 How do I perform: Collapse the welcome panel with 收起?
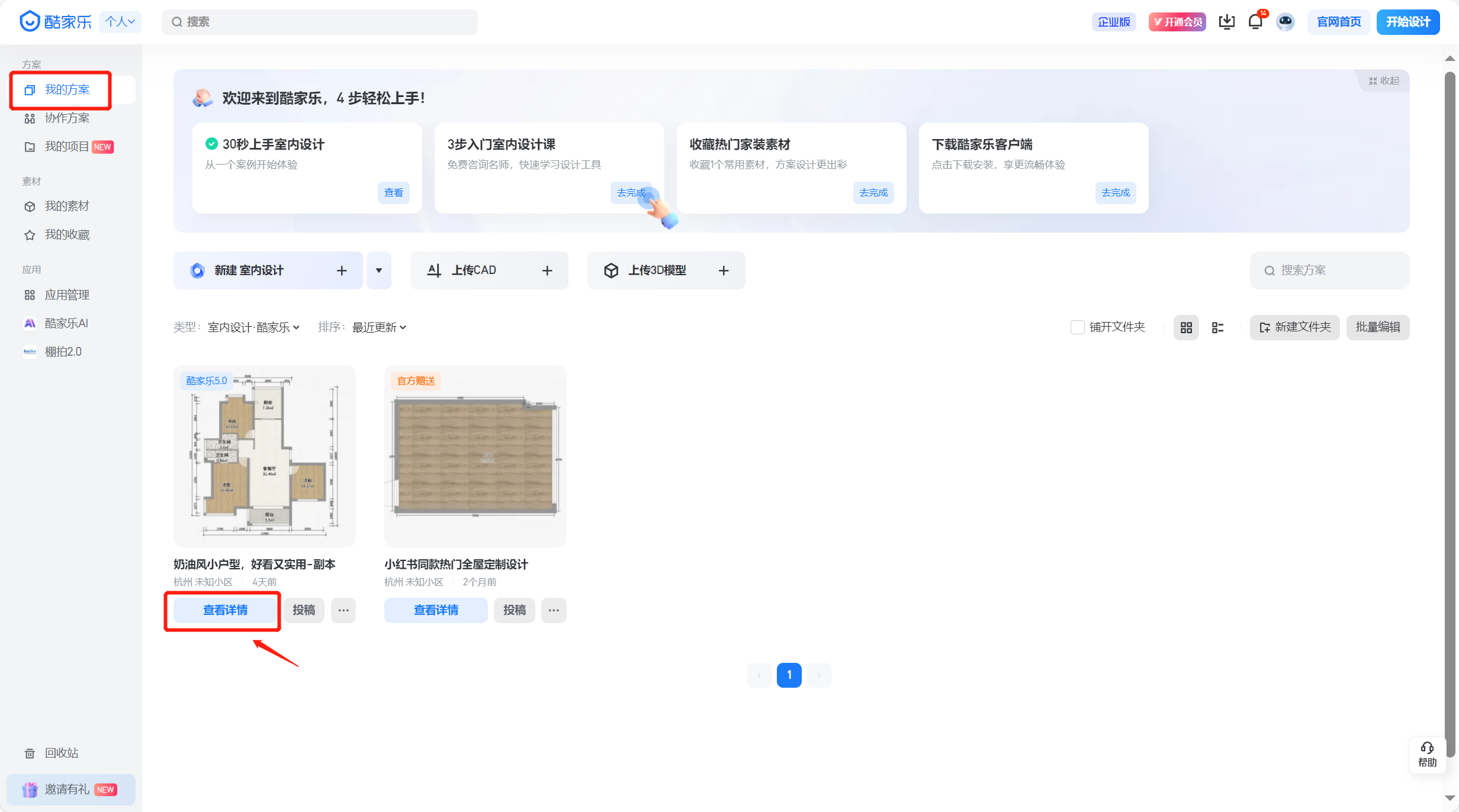1384,80
